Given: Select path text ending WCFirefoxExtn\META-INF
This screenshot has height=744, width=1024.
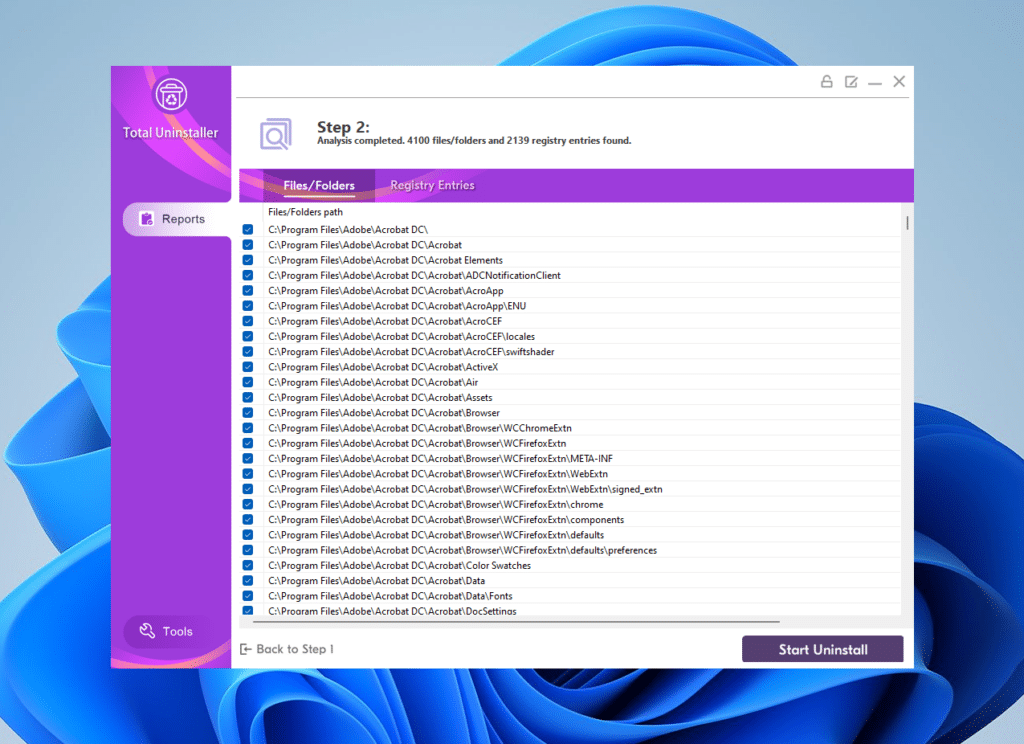Looking at the screenshot, I should (440, 459).
